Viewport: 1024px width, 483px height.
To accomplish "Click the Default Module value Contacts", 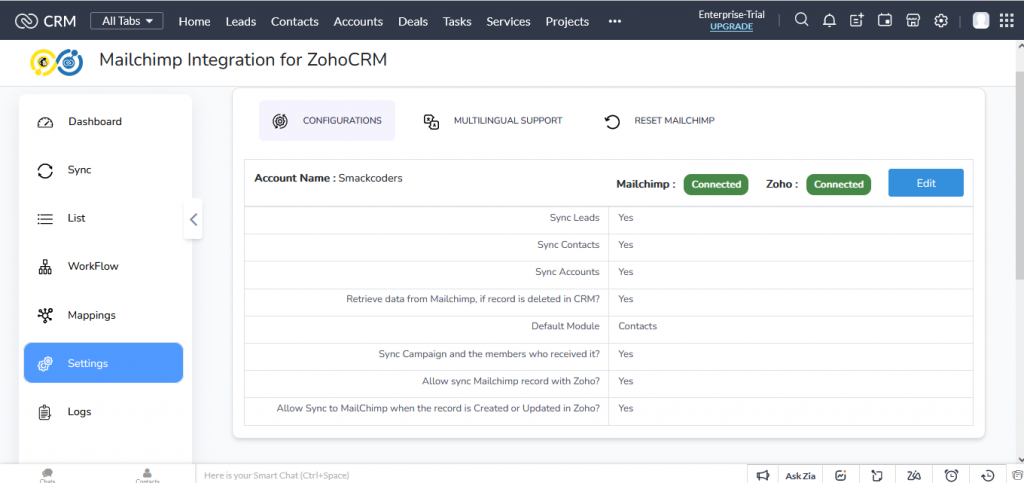I will click(x=637, y=326).
